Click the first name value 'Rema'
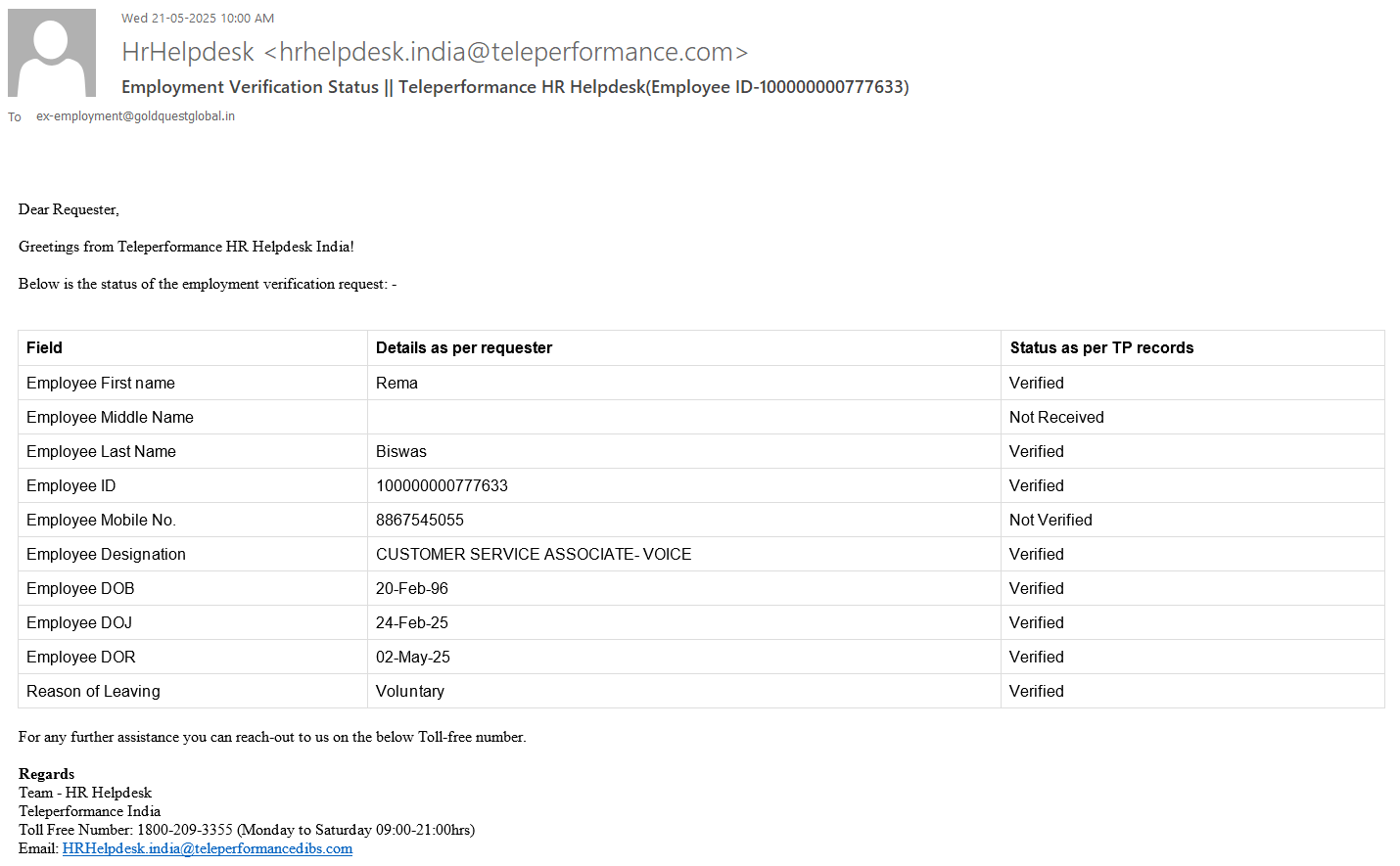The height and width of the screenshot is (866, 1400). click(x=397, y=383)
